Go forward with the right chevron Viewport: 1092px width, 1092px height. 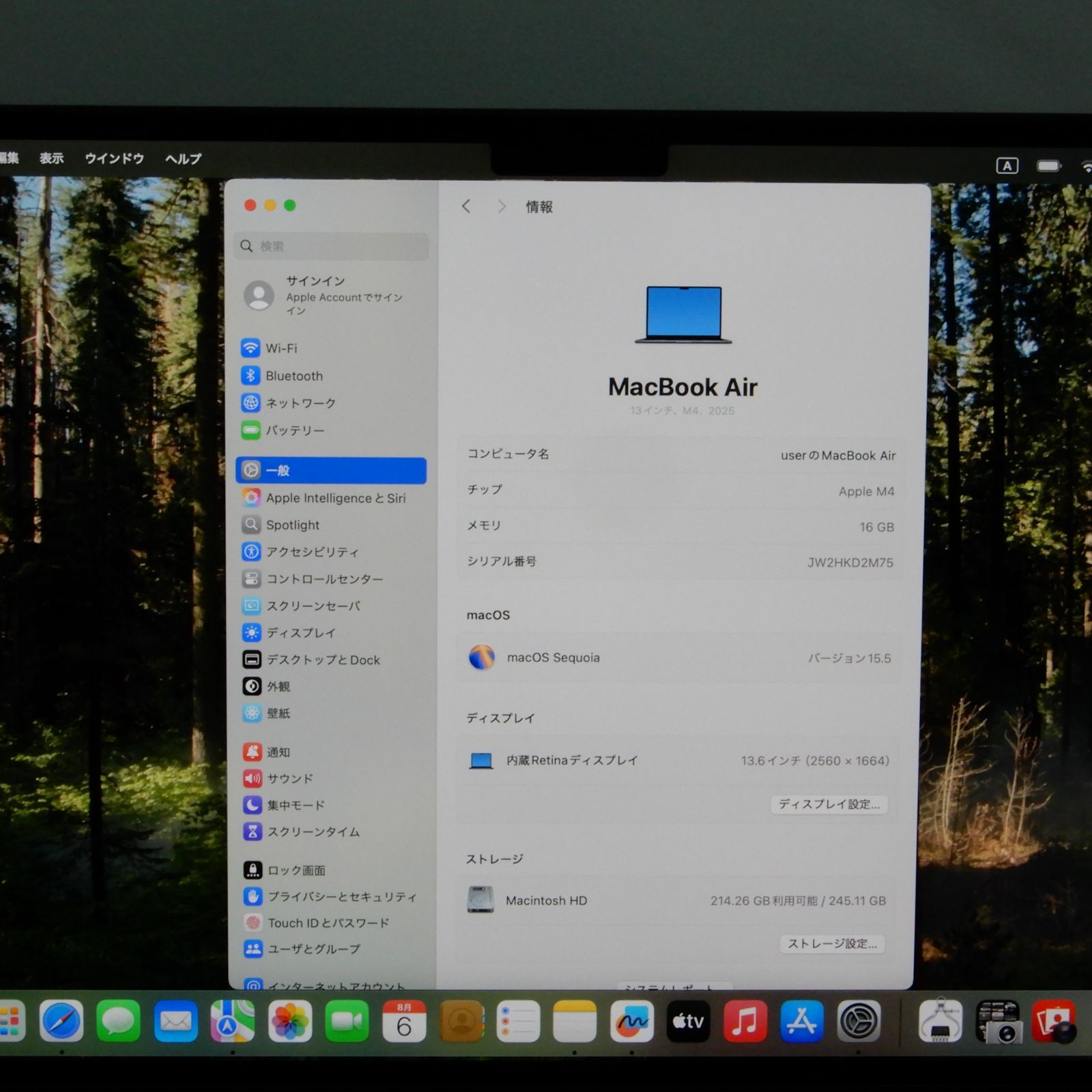tap(502, 206)
